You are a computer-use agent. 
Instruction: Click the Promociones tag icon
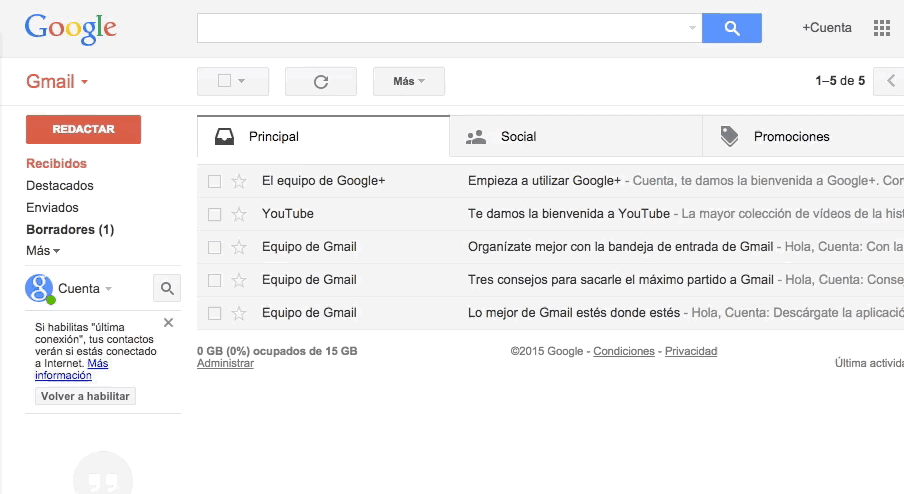(x=729, y=136)
